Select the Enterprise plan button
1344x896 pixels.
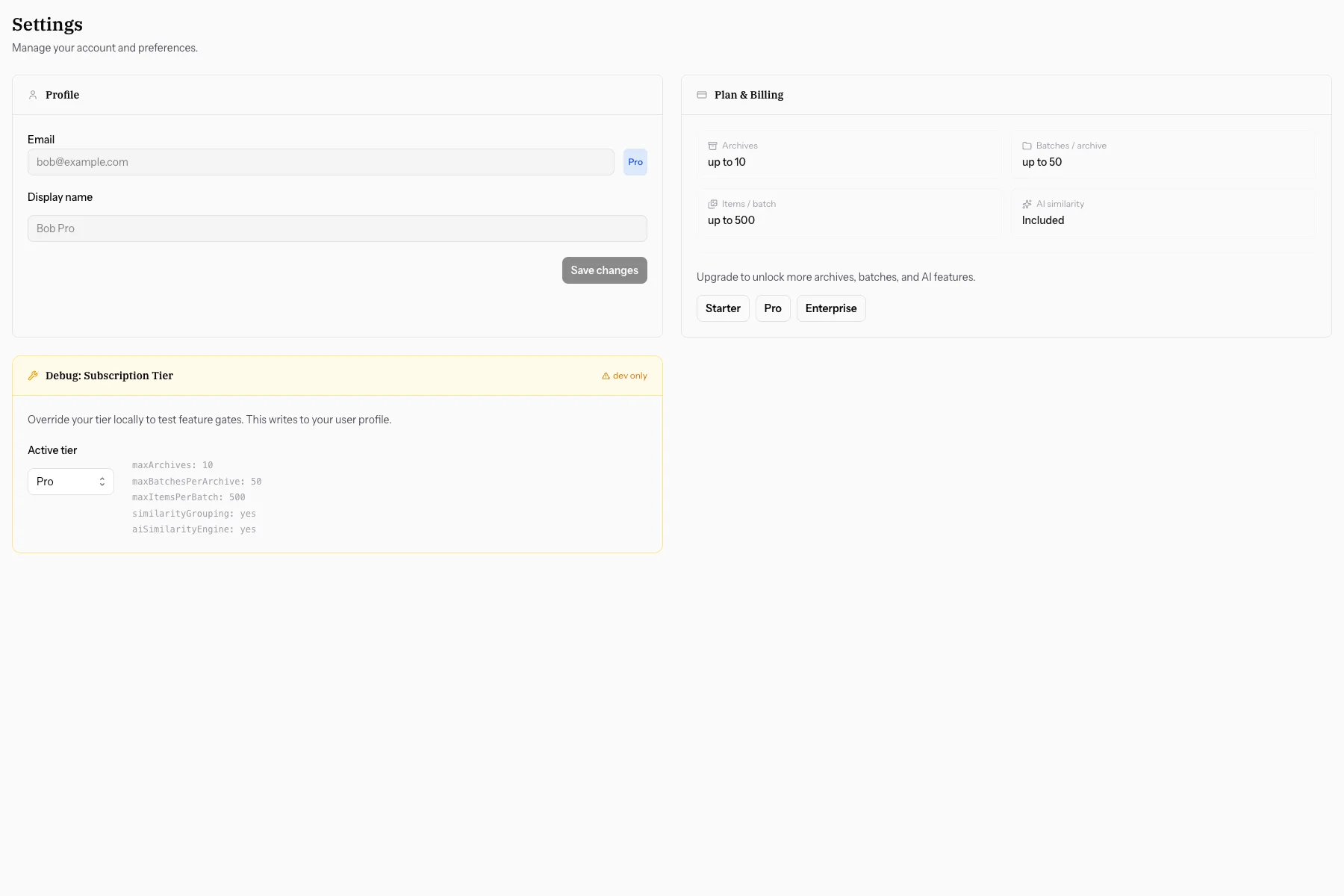pos(831,308)
